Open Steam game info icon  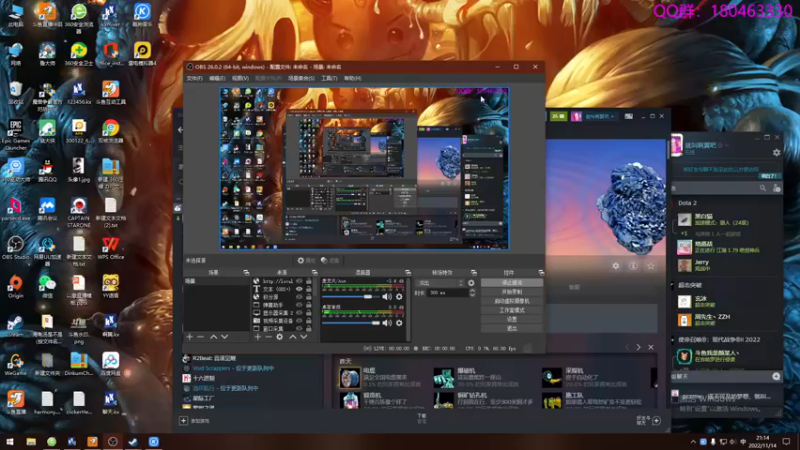(633, 266)
